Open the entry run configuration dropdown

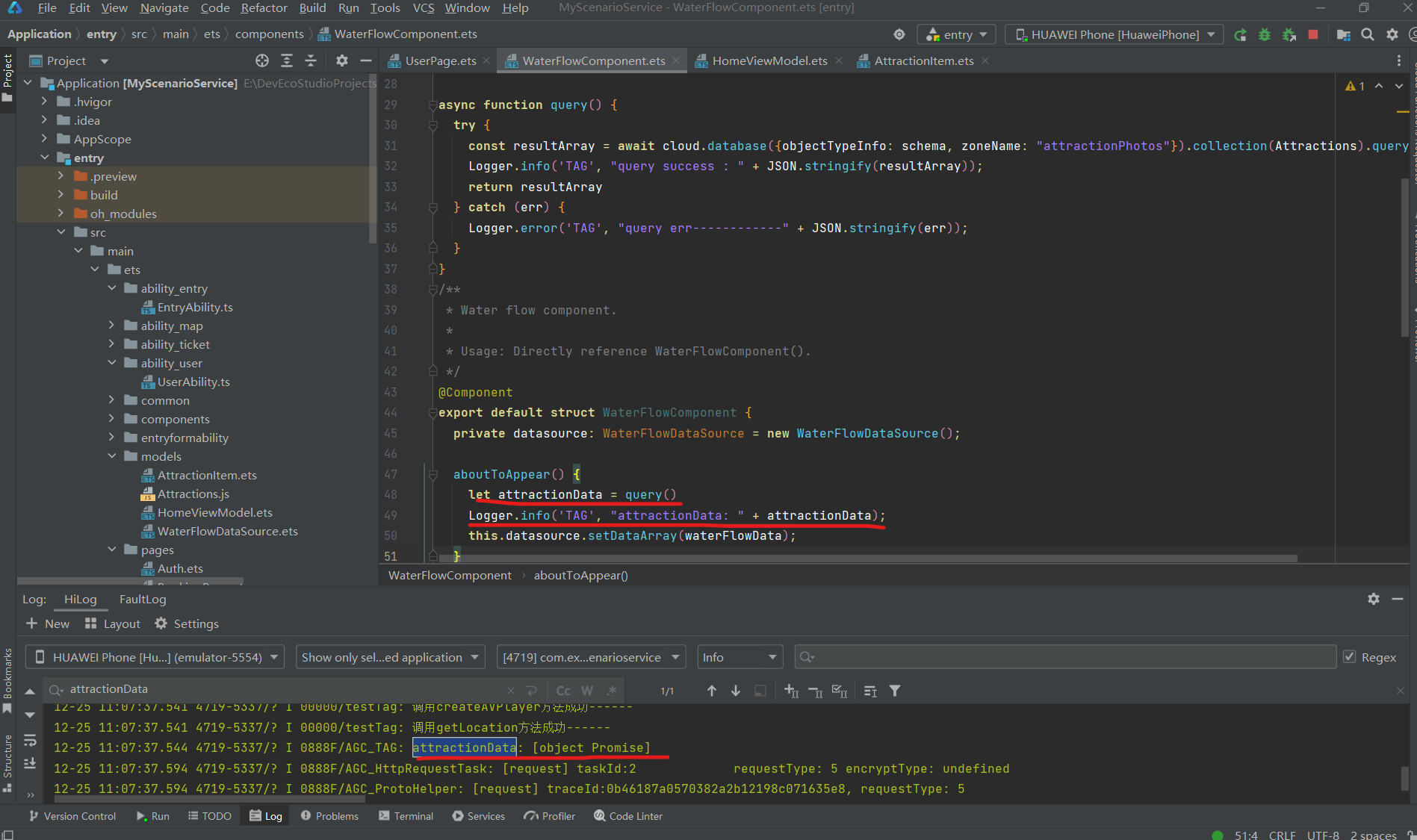956,34
